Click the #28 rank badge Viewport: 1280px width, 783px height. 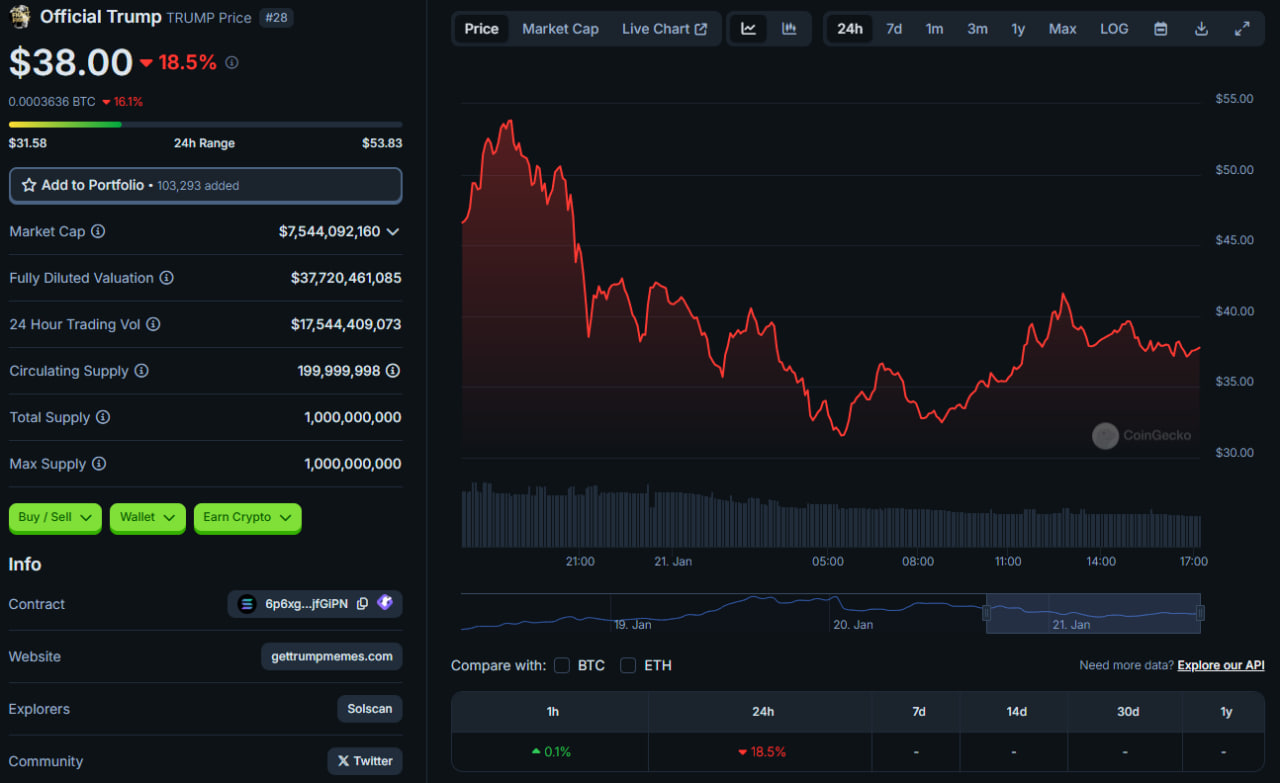click(x=276, y=17)
